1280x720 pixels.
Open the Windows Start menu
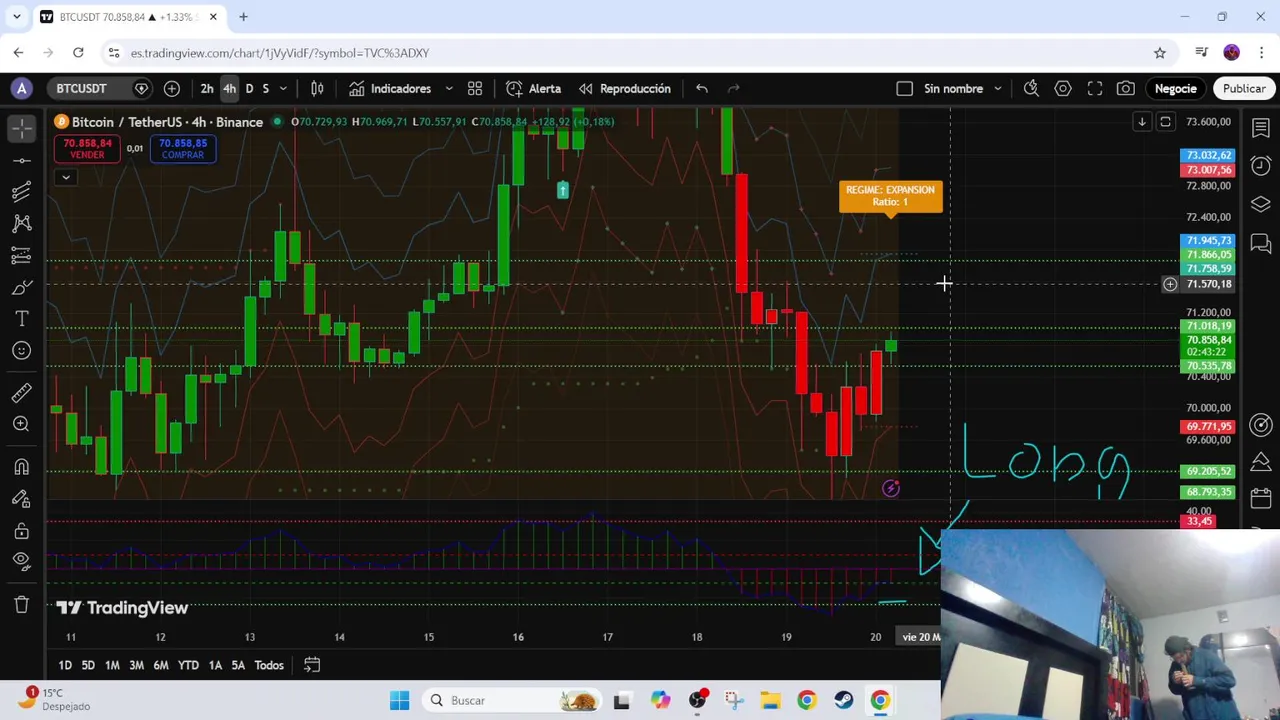click(399, 701)
